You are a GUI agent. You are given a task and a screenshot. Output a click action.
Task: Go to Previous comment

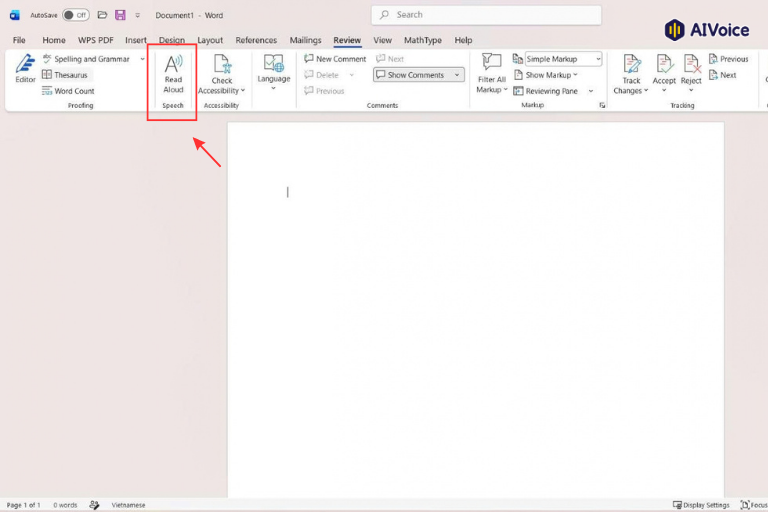click(x=324, y=91)
